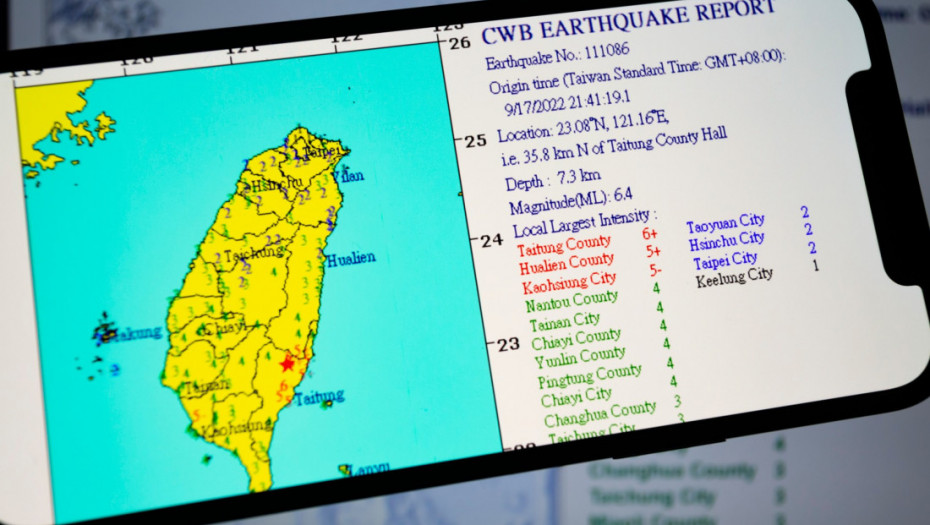
Task: Click Yunlin County in the intensity list
Action: point(580,357)
